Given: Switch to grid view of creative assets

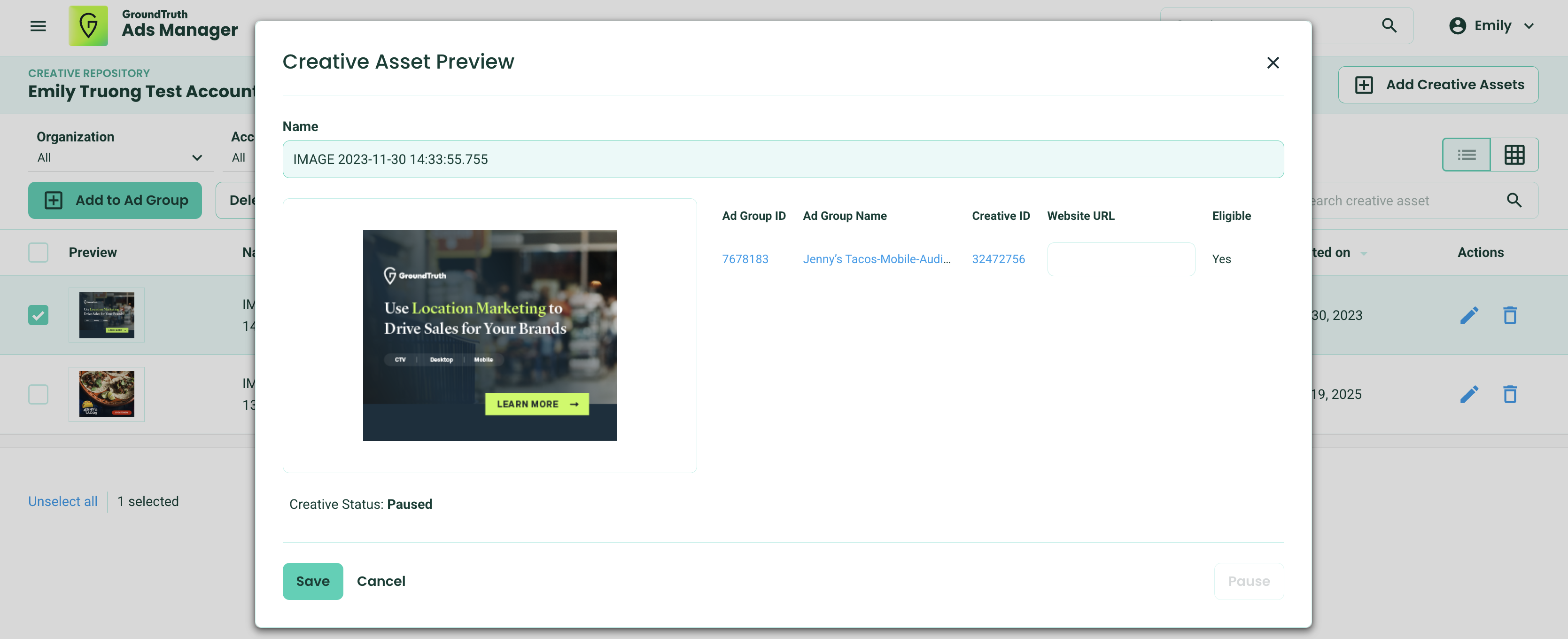Looking at the screenshot, I should 1514,154.
